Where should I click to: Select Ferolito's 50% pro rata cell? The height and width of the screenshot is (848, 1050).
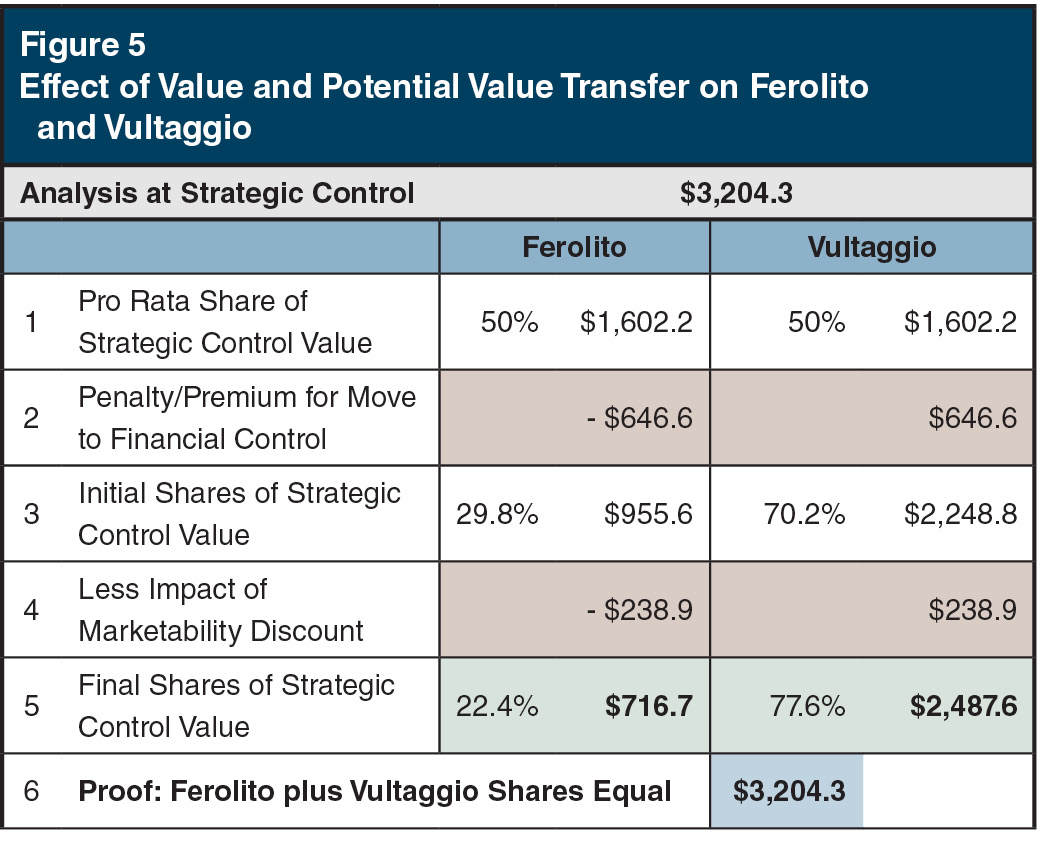[x=511, y=323]
